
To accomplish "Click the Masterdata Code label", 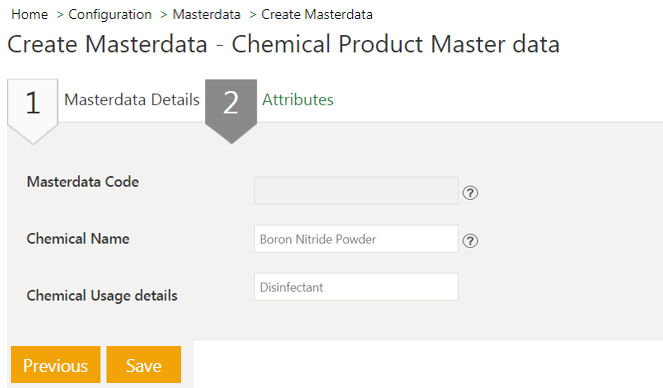I will [83, 182].
